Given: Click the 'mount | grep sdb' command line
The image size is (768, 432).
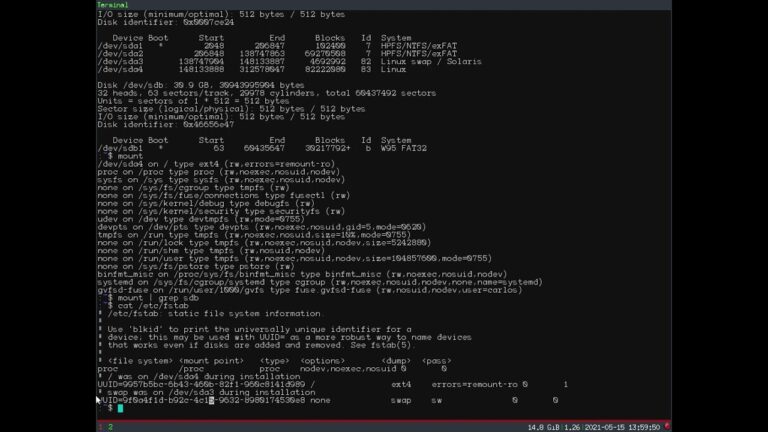Looking at the screenshot, I should tap(150, 298).
